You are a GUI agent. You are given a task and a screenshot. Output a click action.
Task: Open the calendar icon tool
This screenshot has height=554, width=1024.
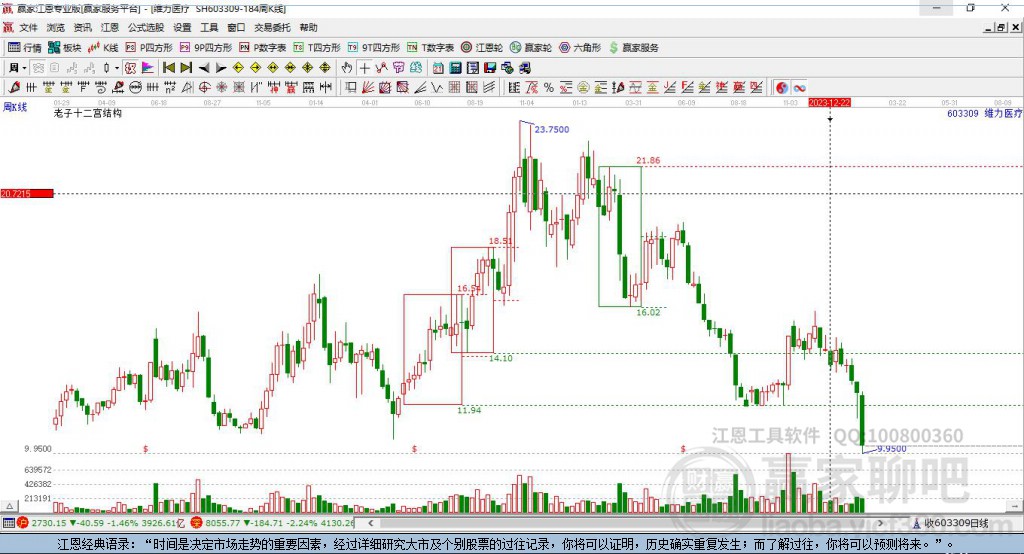pyautogui.click(x=438, y=68)
